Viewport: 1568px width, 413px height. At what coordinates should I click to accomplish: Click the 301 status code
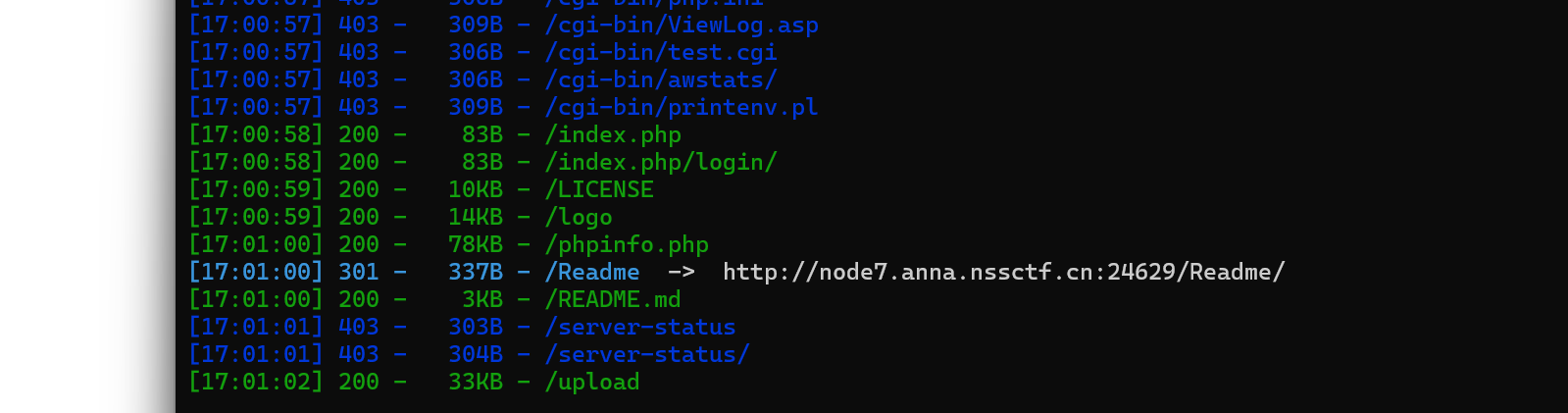[359, 273]
